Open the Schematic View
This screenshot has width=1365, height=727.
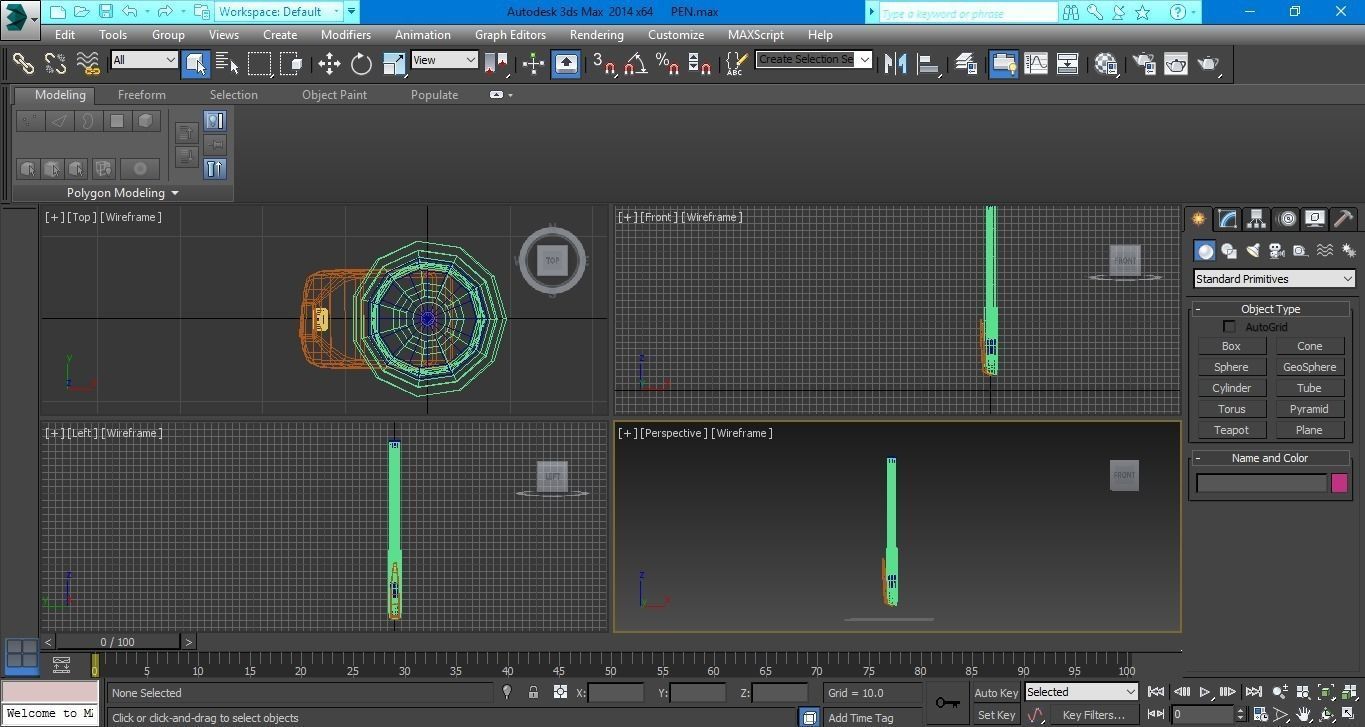tap(1068, 64)
